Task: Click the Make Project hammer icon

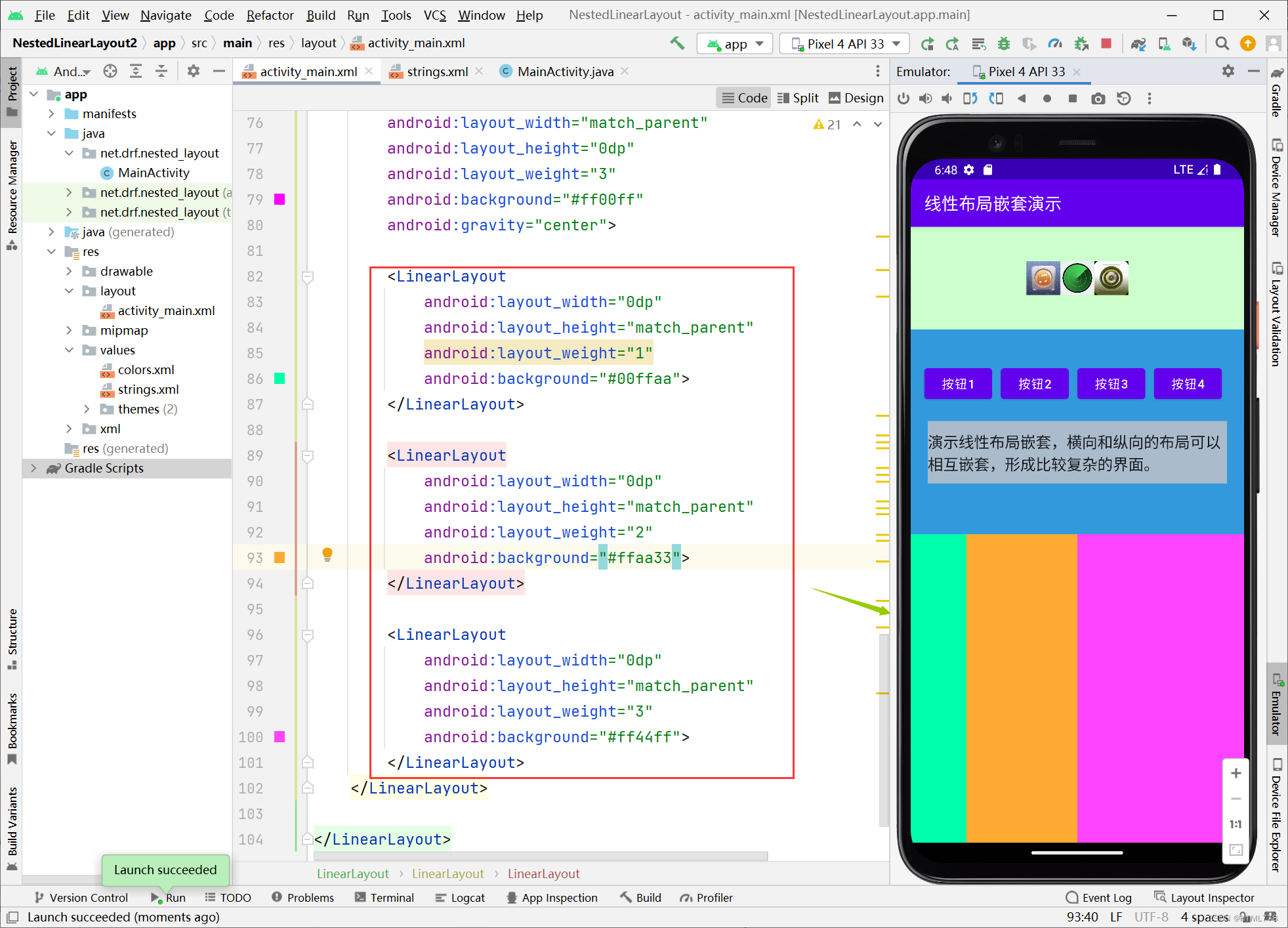Action: tap(677, 43)
